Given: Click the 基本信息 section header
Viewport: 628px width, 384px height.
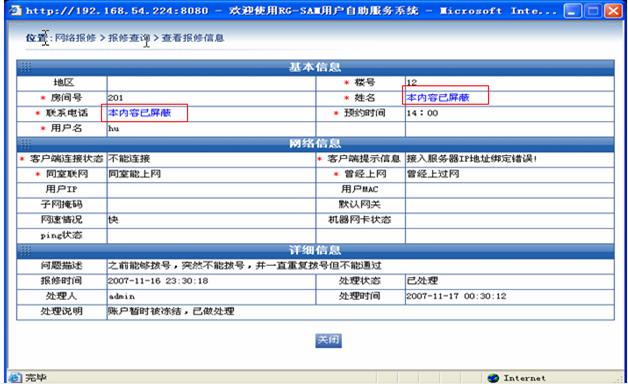Looking at the screenshot, I should coord(315,67).
